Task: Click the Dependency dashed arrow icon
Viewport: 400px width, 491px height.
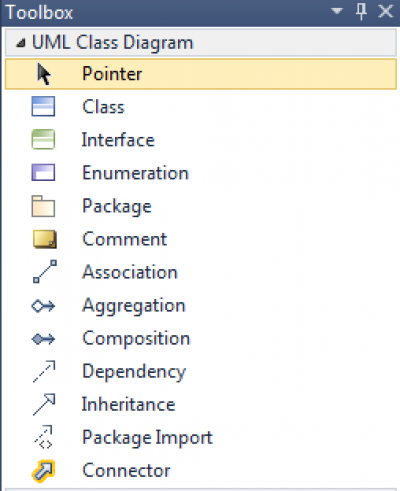Action: [x=44, y=371]
